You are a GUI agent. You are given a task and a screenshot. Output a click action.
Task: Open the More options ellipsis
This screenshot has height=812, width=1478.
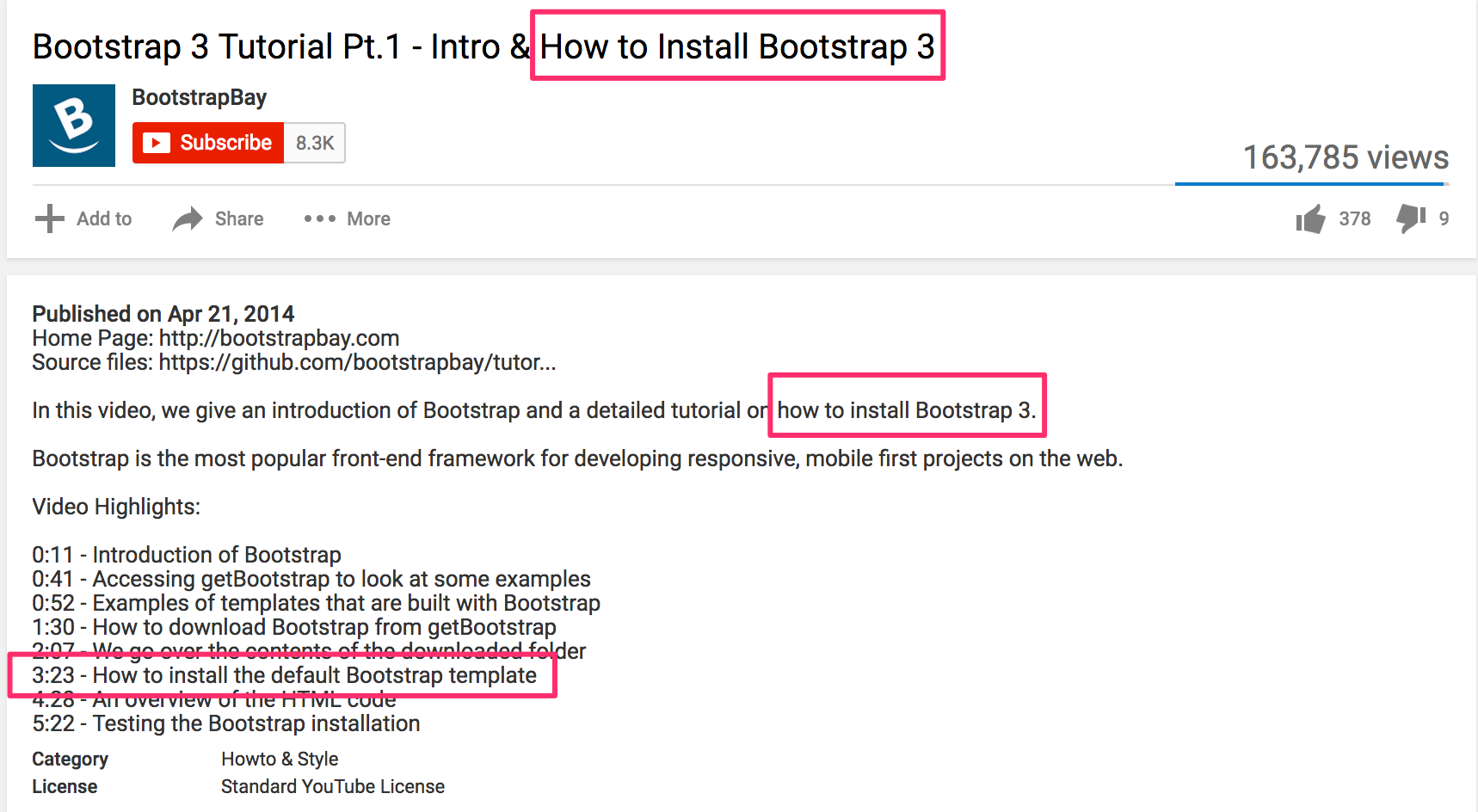pyautogui.click(x=319, y=218)
